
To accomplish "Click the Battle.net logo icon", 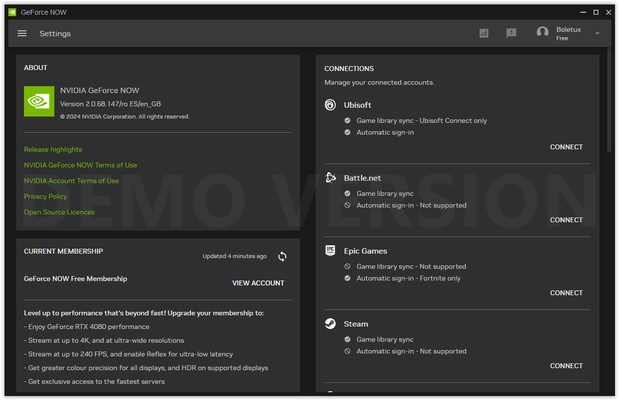I will 330,178.
